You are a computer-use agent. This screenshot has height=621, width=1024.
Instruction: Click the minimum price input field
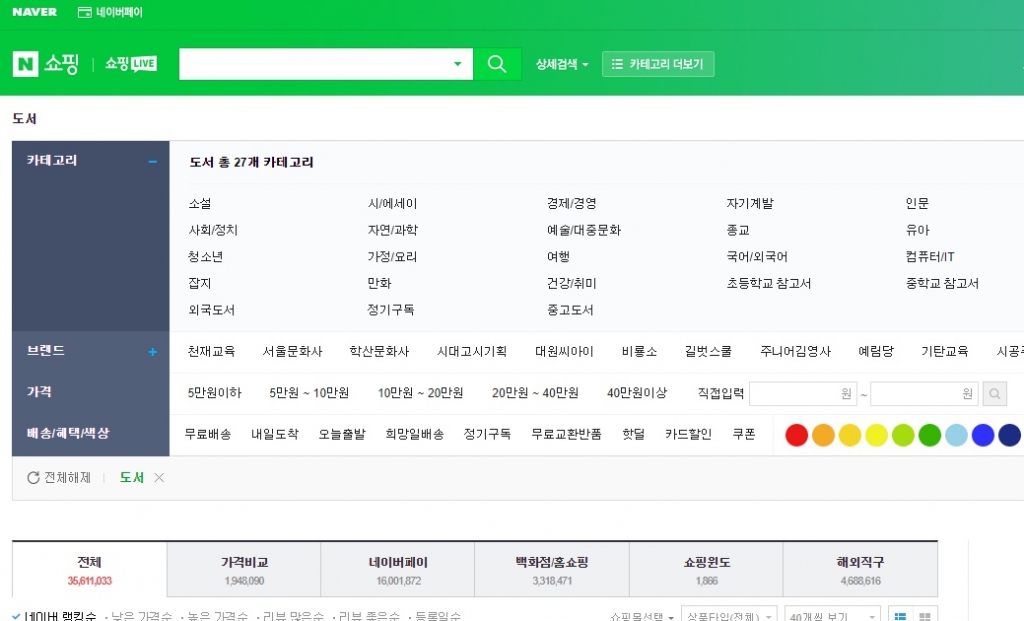click(x=802, y=394)
